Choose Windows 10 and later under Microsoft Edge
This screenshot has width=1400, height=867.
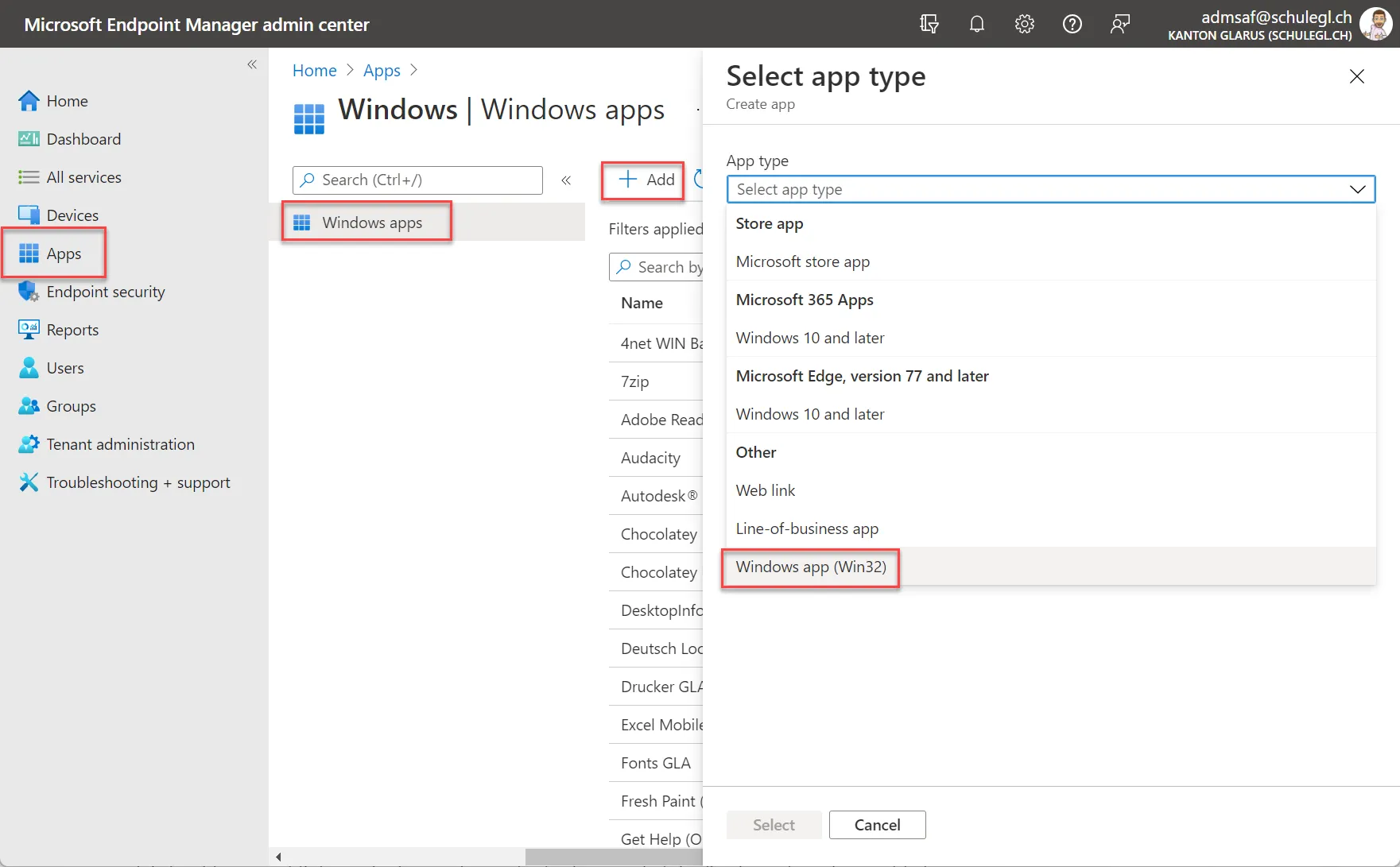point(1051,414)
